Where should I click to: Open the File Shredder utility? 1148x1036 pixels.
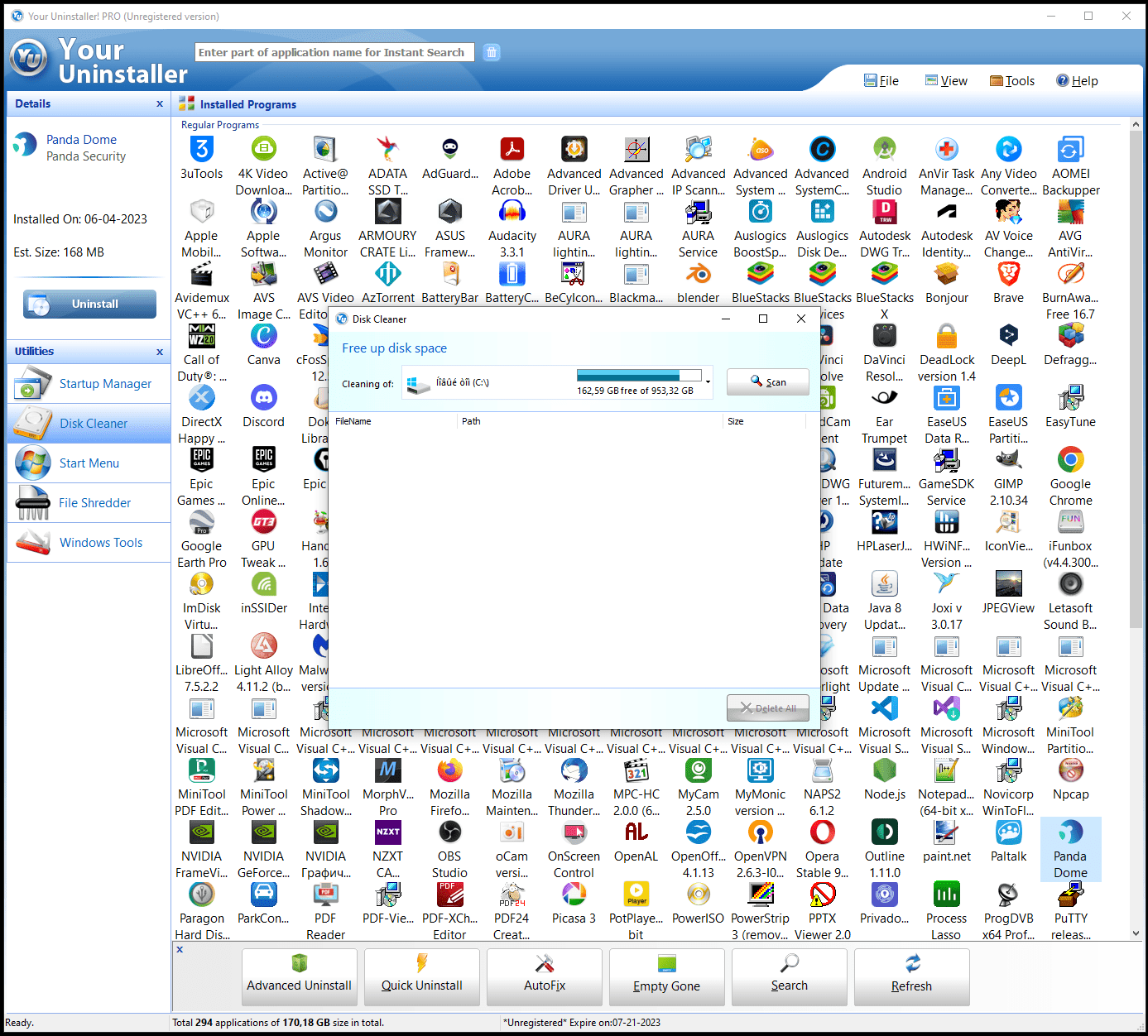(x=89, y=503)
